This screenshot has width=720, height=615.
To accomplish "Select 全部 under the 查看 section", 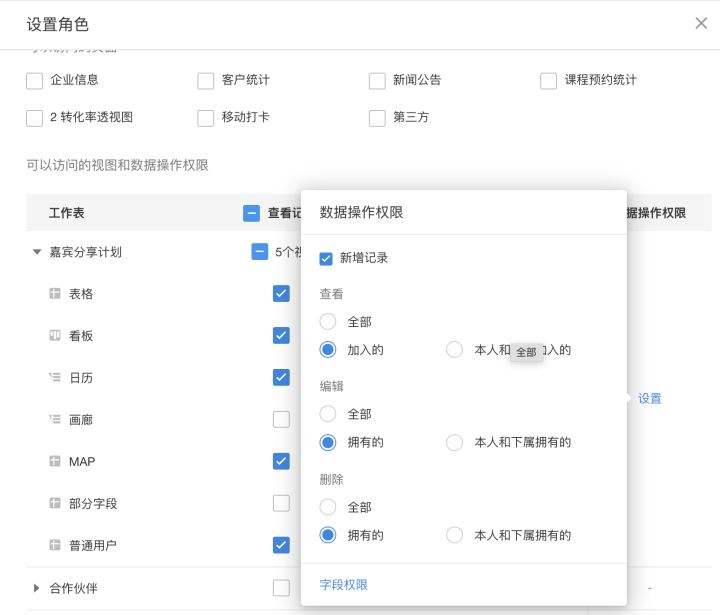I will pyautogui.click(x=328, y=322).
